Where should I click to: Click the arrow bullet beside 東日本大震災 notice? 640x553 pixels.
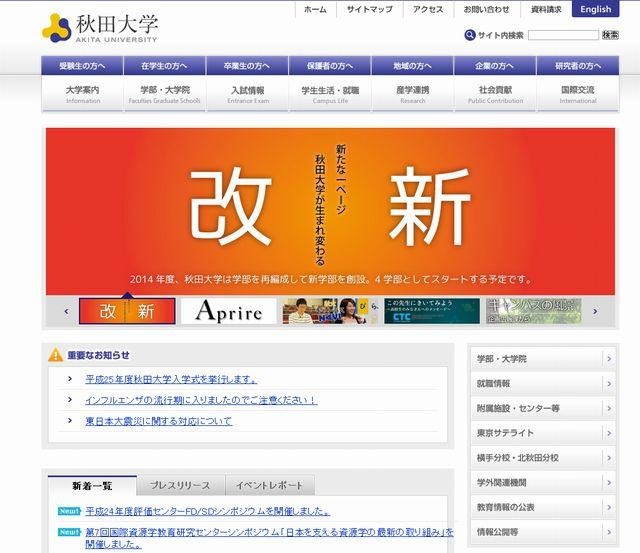click(x=70, y=420)
